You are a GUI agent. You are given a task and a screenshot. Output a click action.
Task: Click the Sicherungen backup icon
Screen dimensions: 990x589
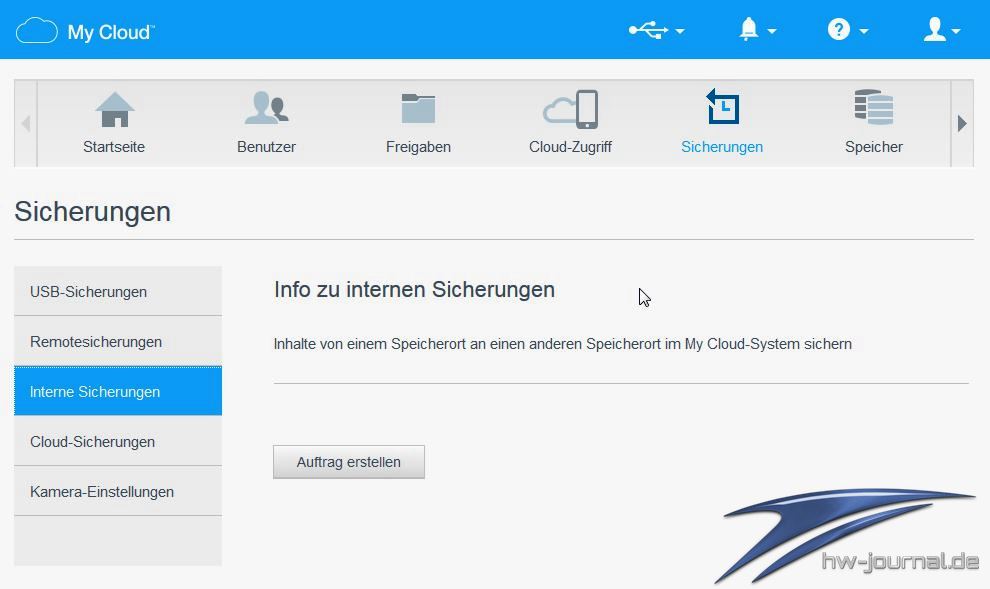[722, 108]
